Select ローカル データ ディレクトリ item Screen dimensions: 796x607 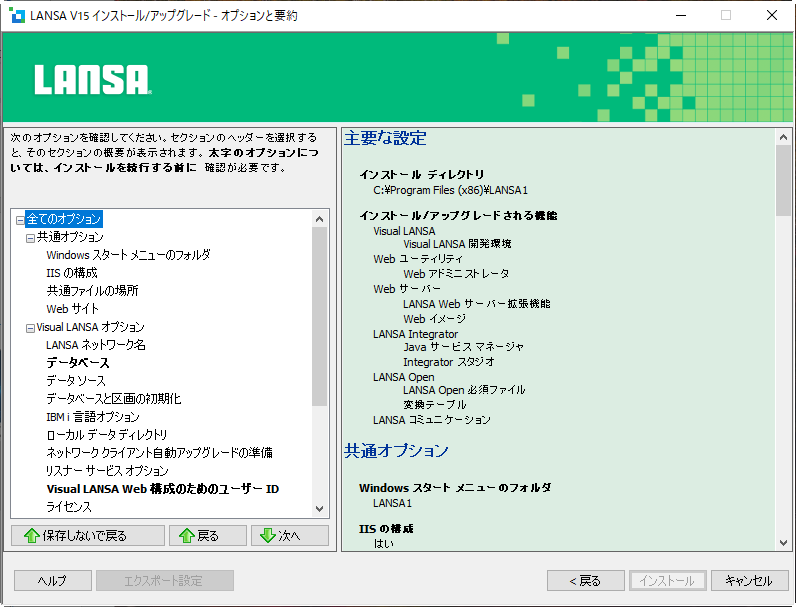[x=107, y=435]
